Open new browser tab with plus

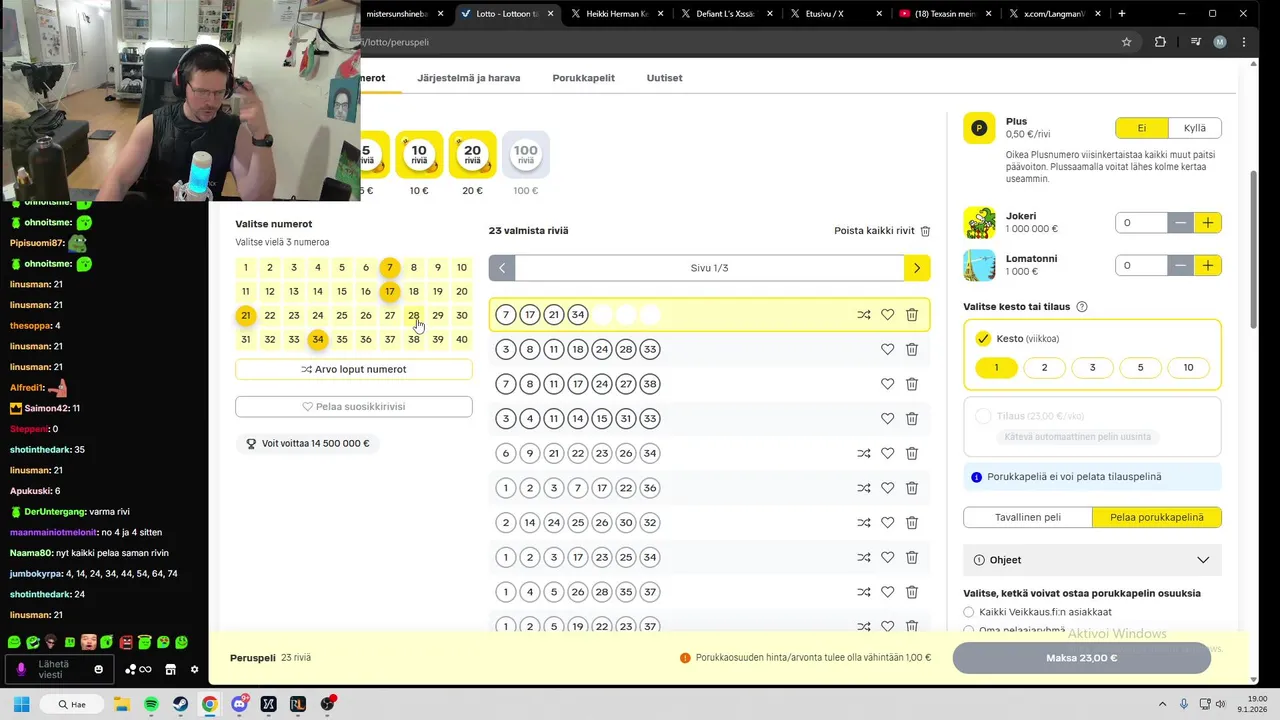pyautogui.click(x=1122, y=14)
